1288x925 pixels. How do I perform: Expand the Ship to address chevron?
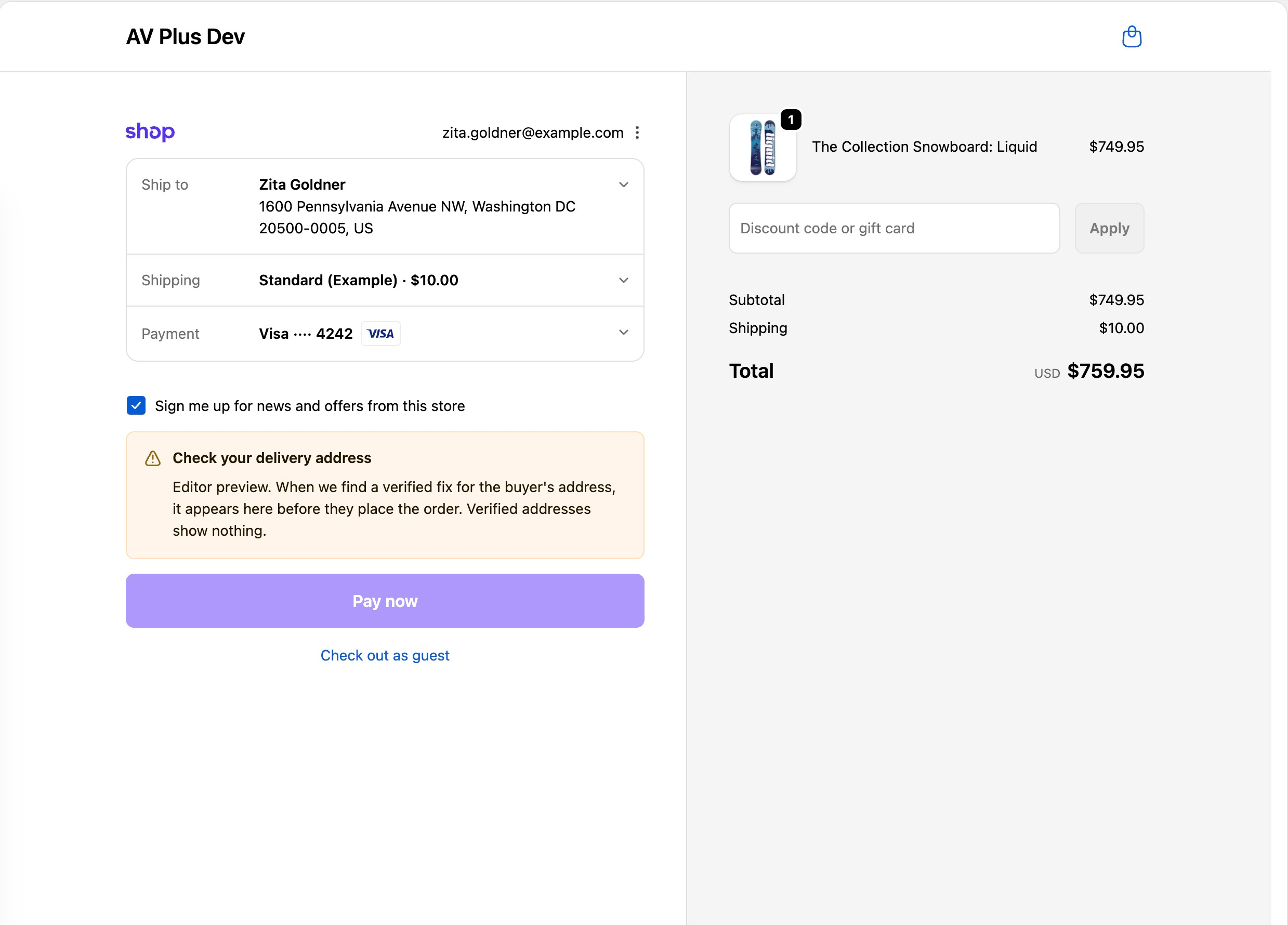(x=623, y=184)
